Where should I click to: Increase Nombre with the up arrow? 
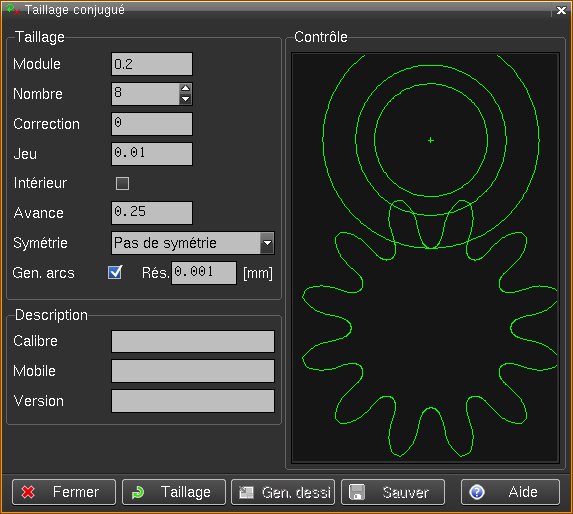point(186,88)
